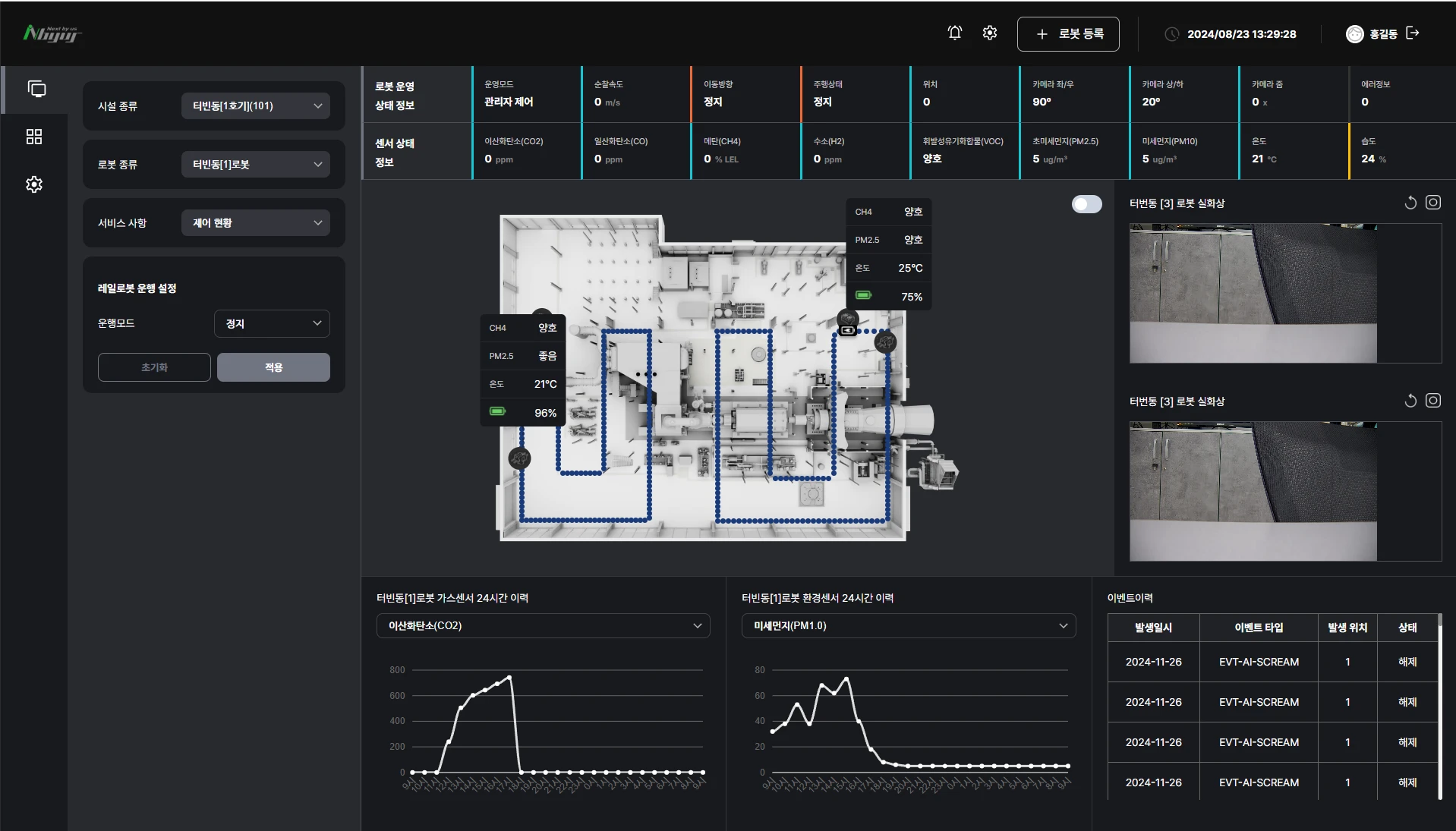Screen dimensions: 1456x831
Task: Click the 초기화 reset button
Action: click(x=154, y=367)
